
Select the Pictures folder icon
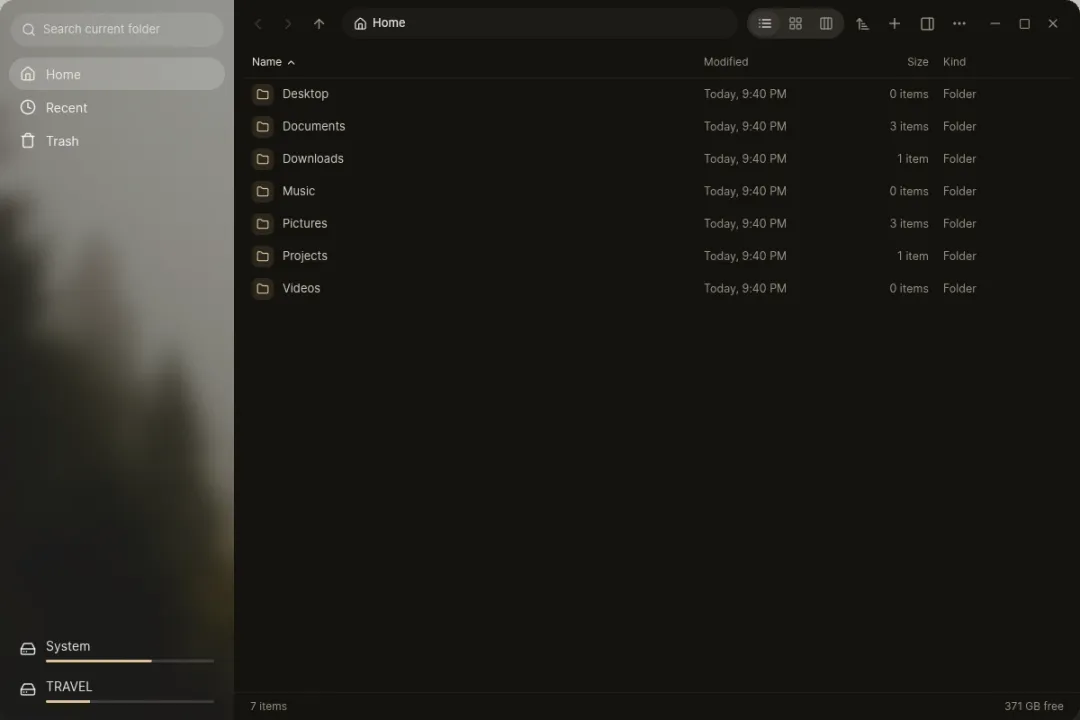tap(262, 223)
